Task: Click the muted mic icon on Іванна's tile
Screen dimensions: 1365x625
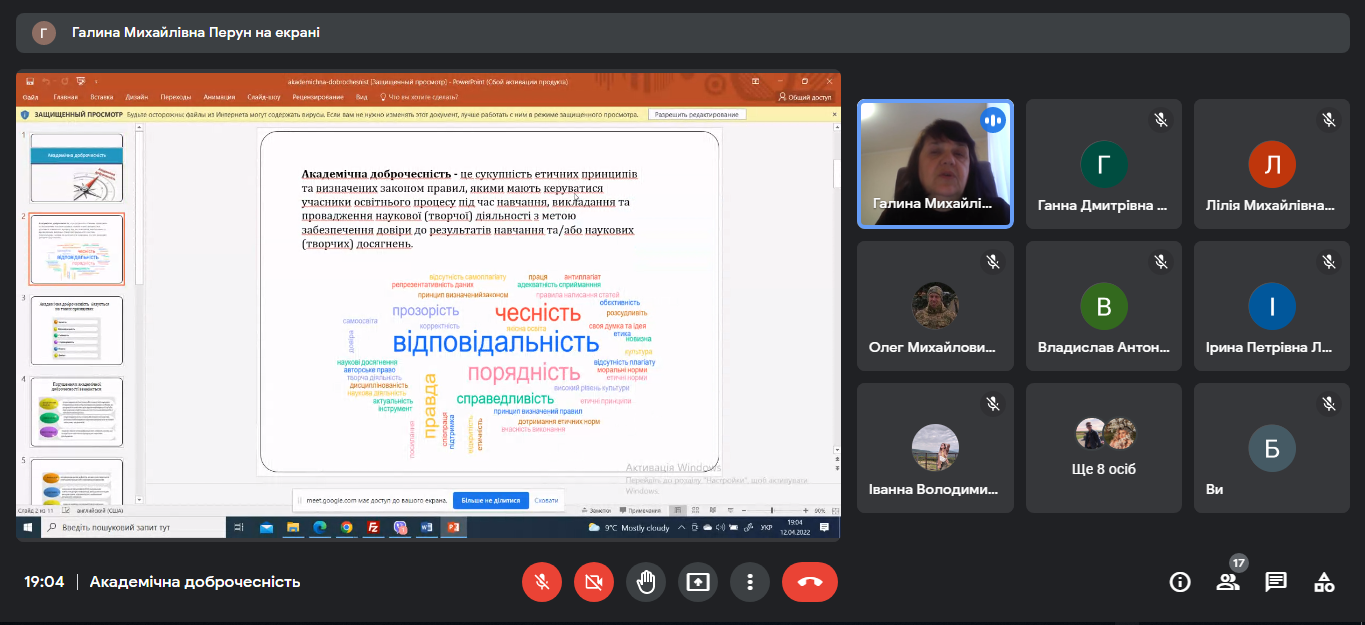Action: 993,404
